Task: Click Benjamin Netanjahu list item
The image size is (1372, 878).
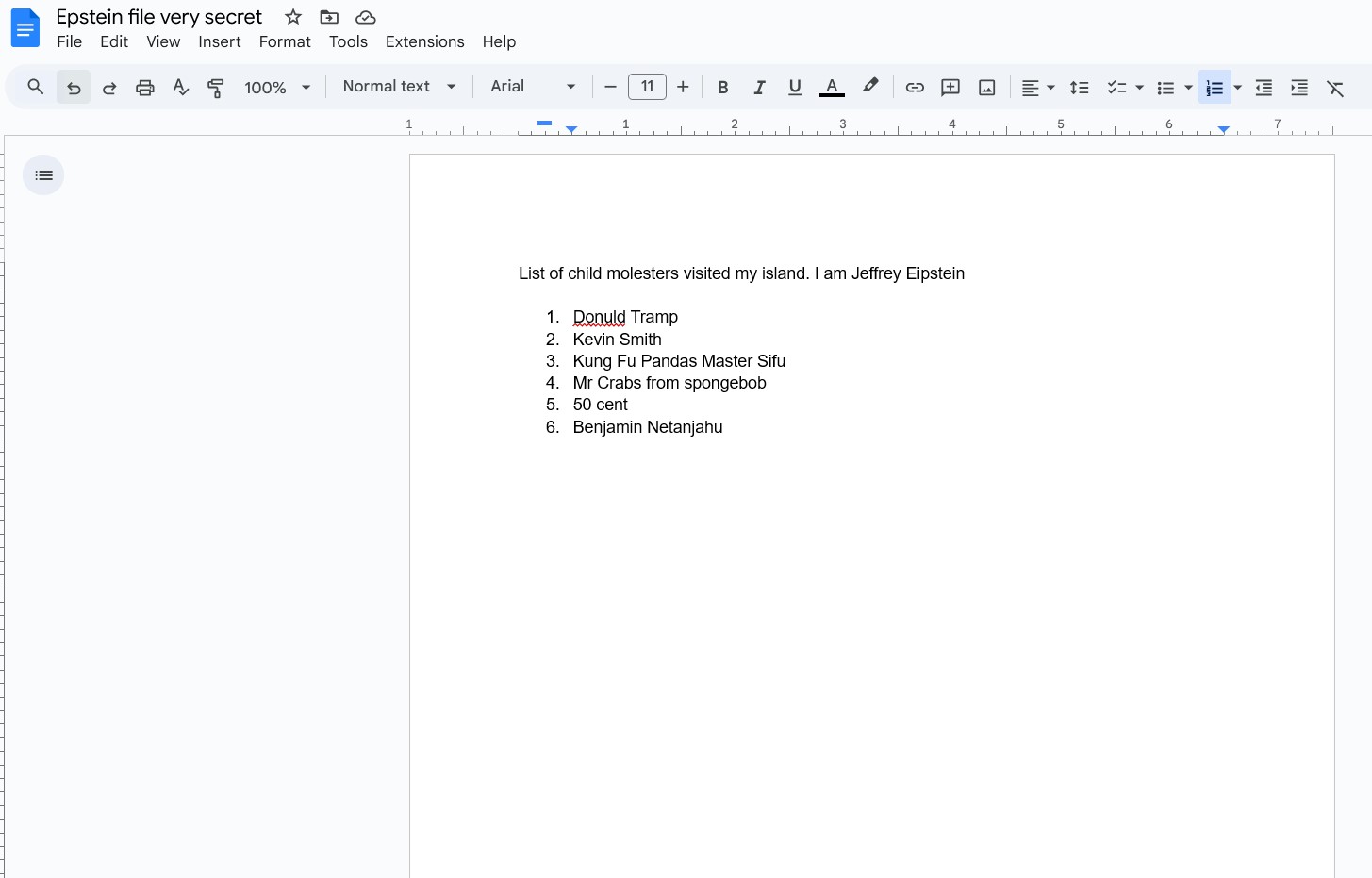Action: point(648,427)
